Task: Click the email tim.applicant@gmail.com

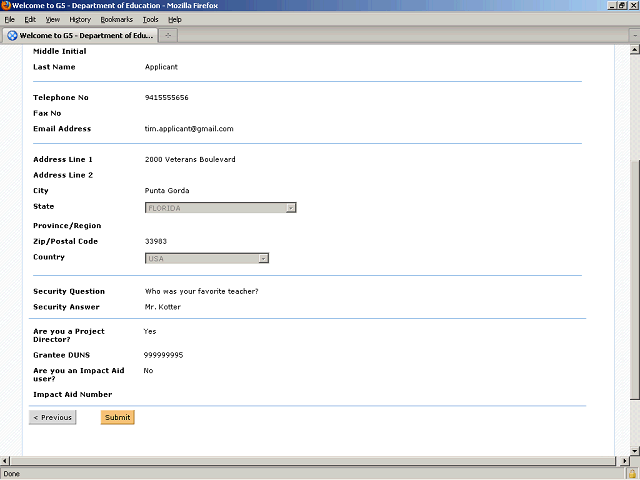Action: (x=189, y=129)
